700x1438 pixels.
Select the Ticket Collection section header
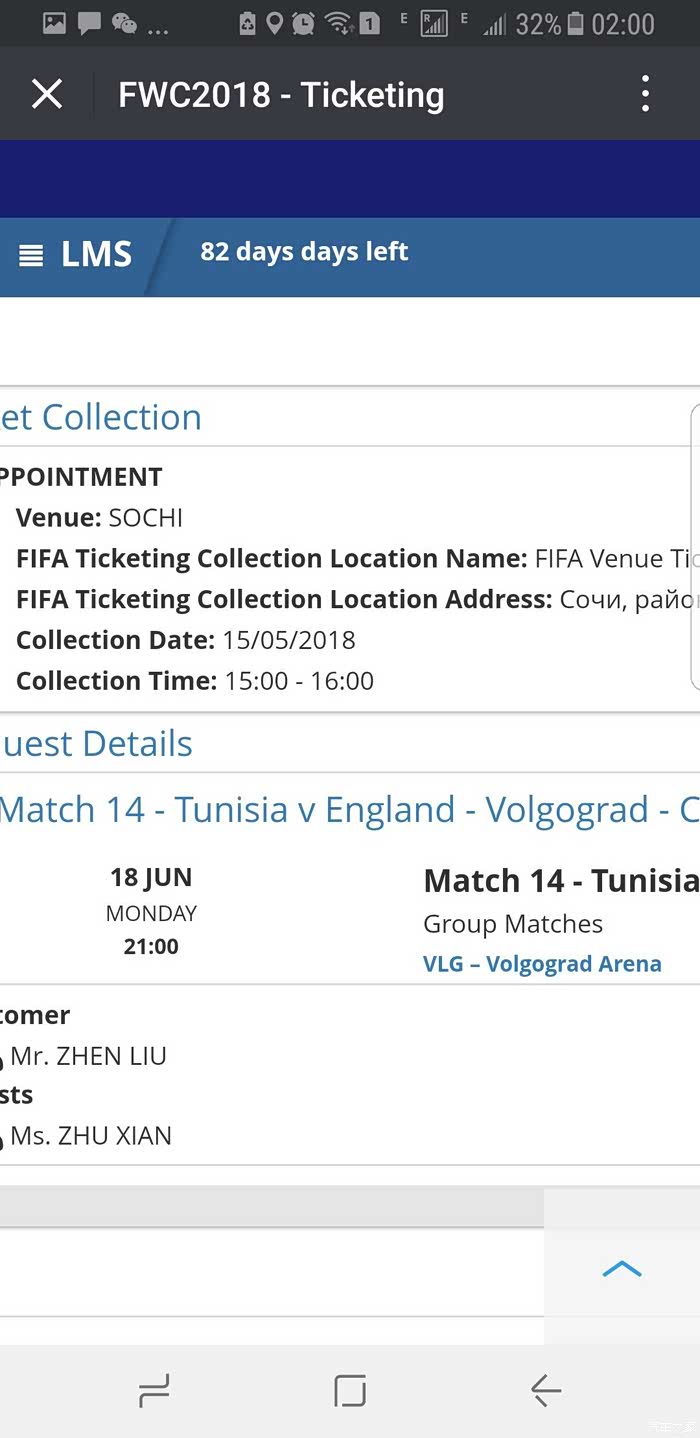coord(100,417)
